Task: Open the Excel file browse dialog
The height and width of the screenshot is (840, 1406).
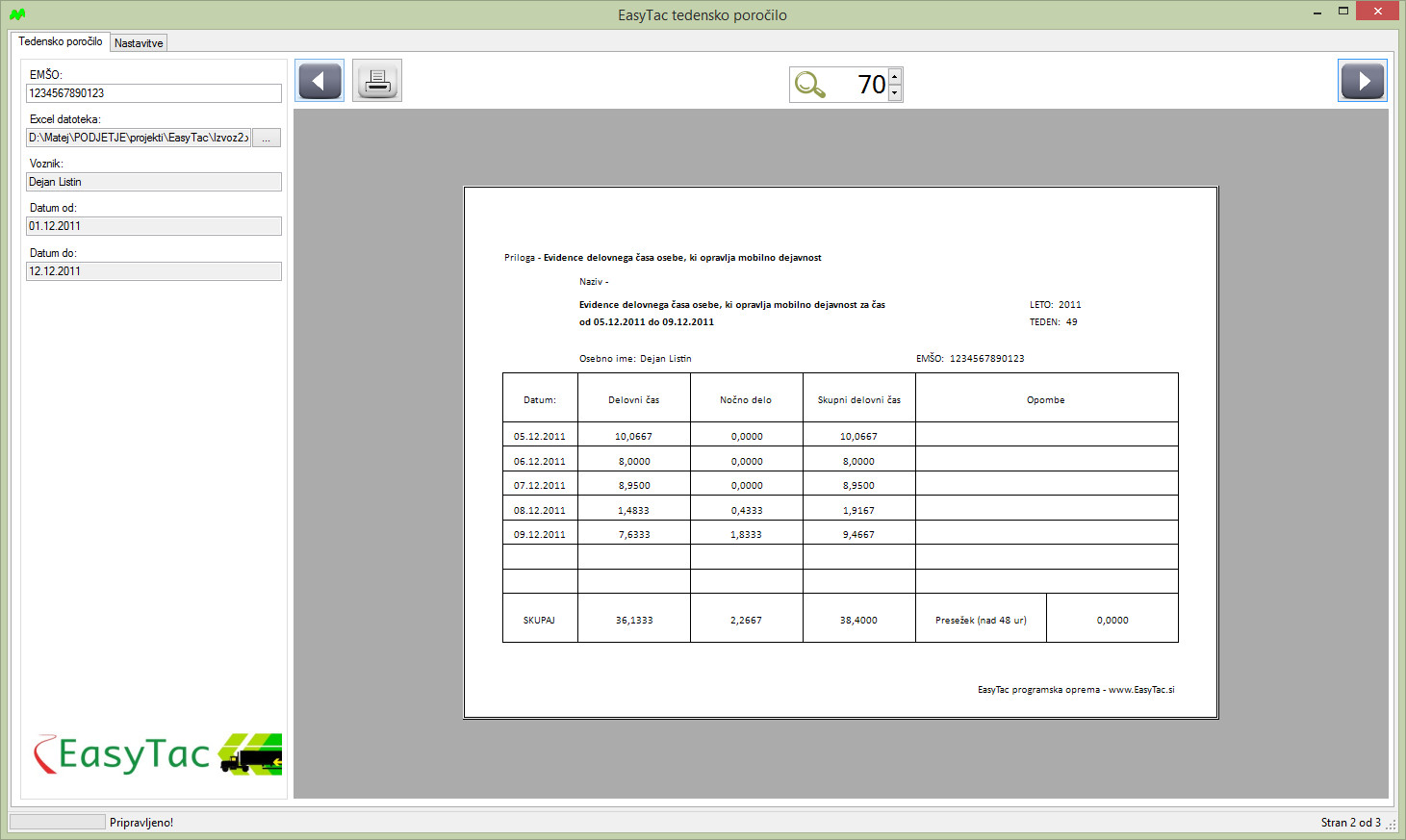Action: coord(266,137)
